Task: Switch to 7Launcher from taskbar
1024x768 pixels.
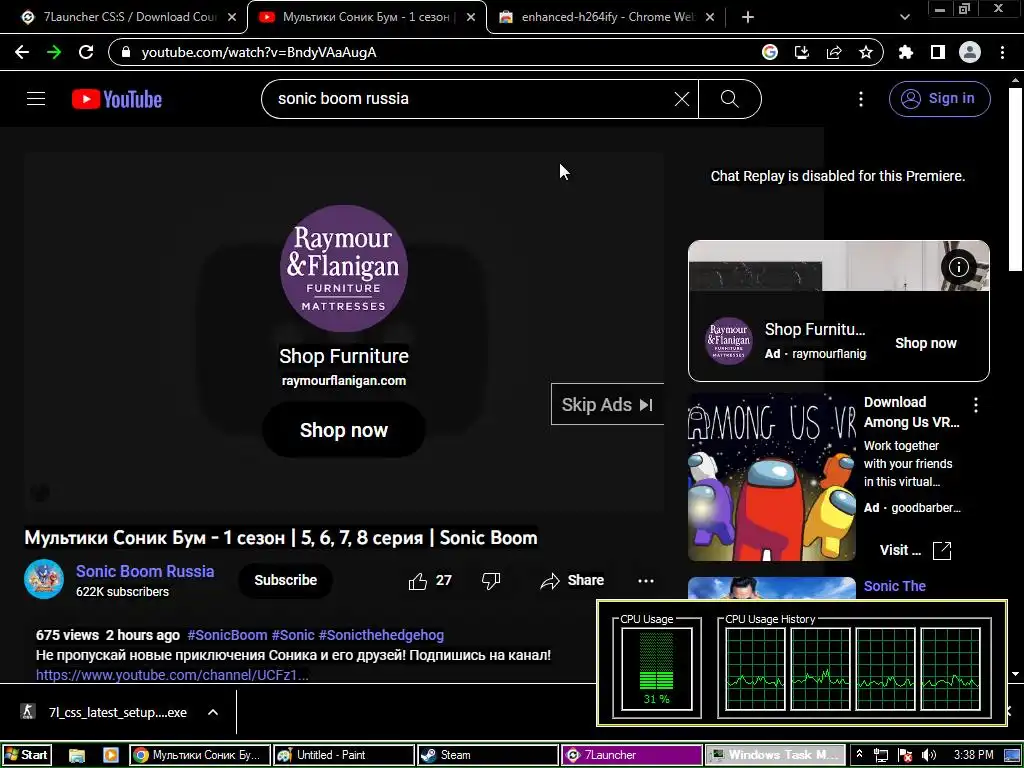Action: point(632,755)
